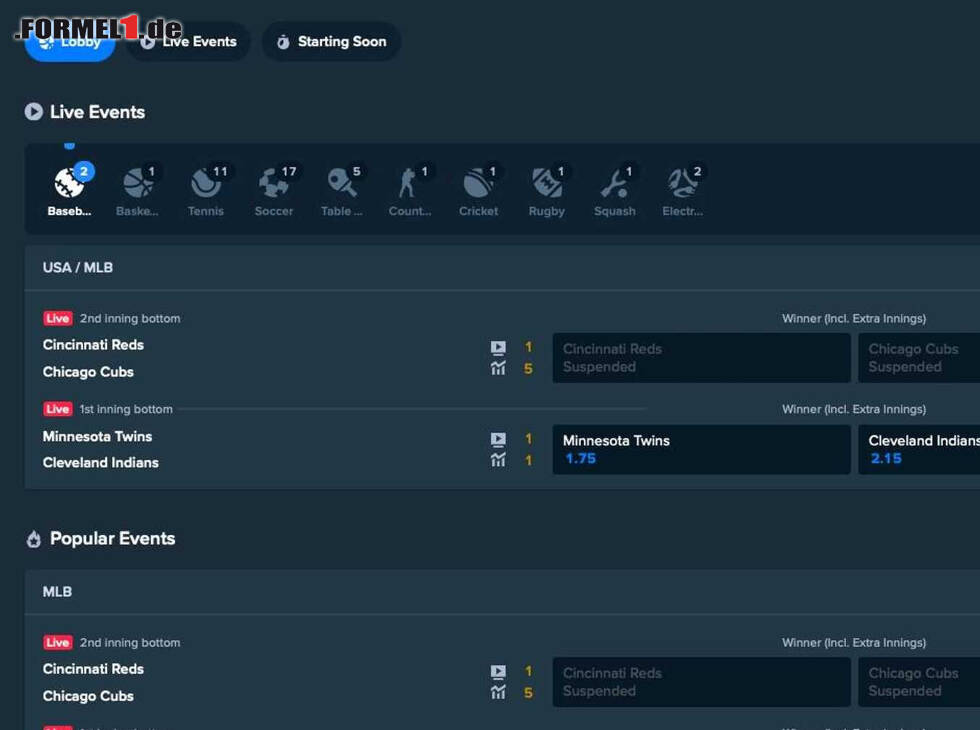
Task: Open live stream for Cincinnati Reds game in USA / MLB
Action: click(x=498, y=348)
